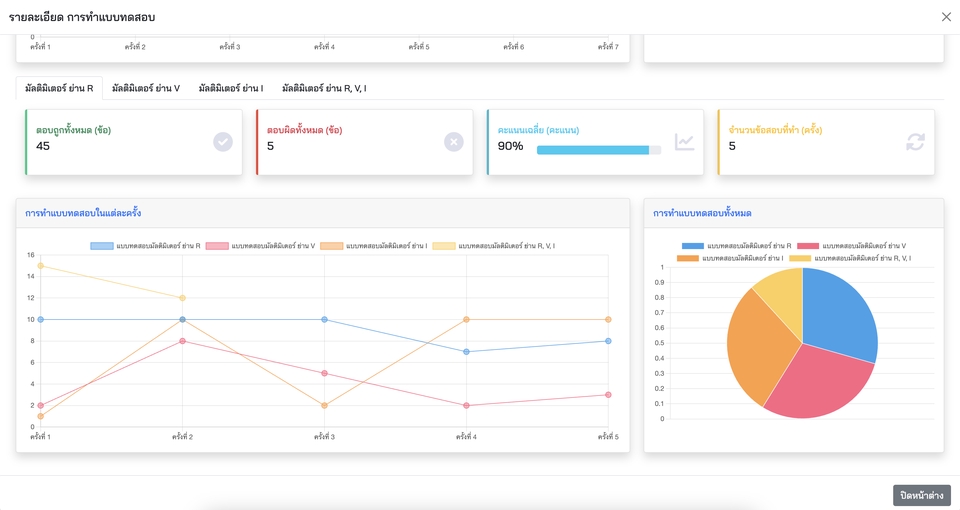Viewport: 960px width, 510px height.
Task: Toggle ย่าน R series in line chart legend
Action: [146, 246]
